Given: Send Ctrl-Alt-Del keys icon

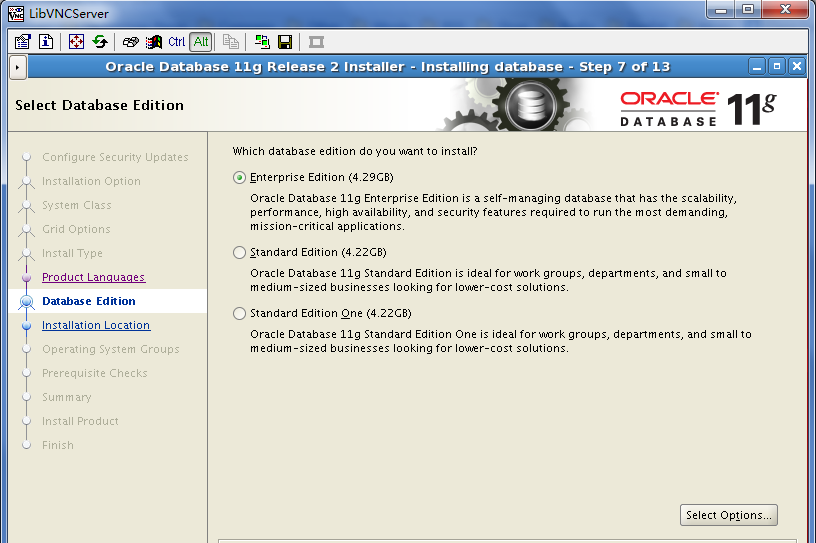Looking at the screenshot, I should coord(130,42).
